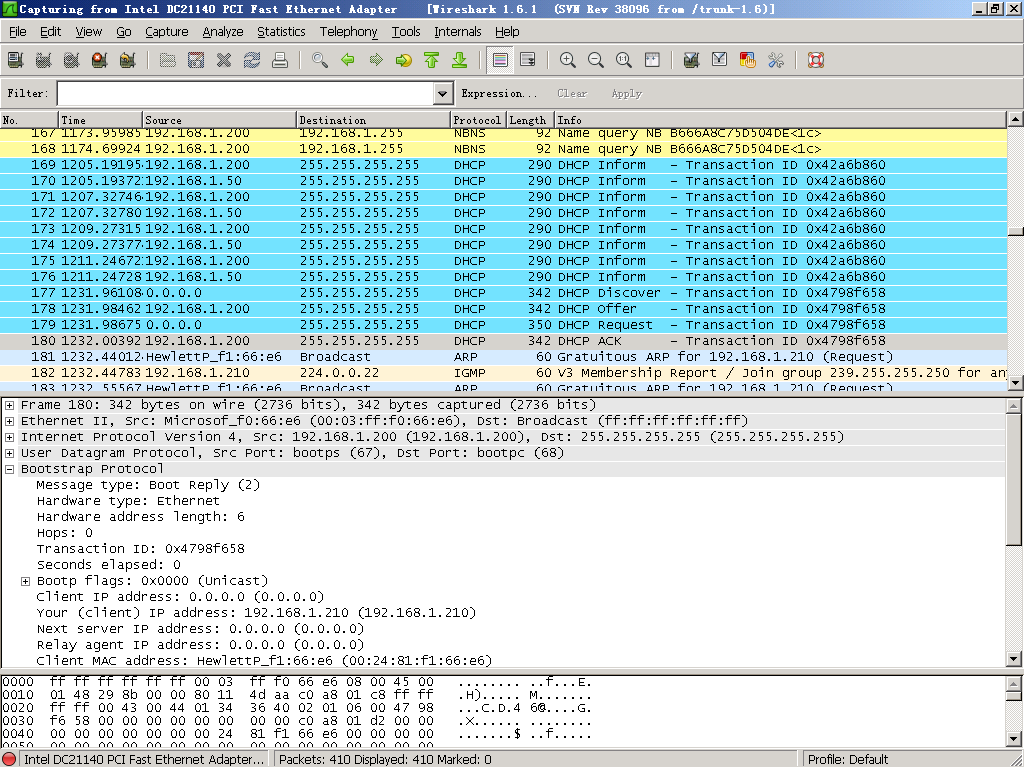
Task: Sort packets by Protocol column header
Action: coord(477,120)
